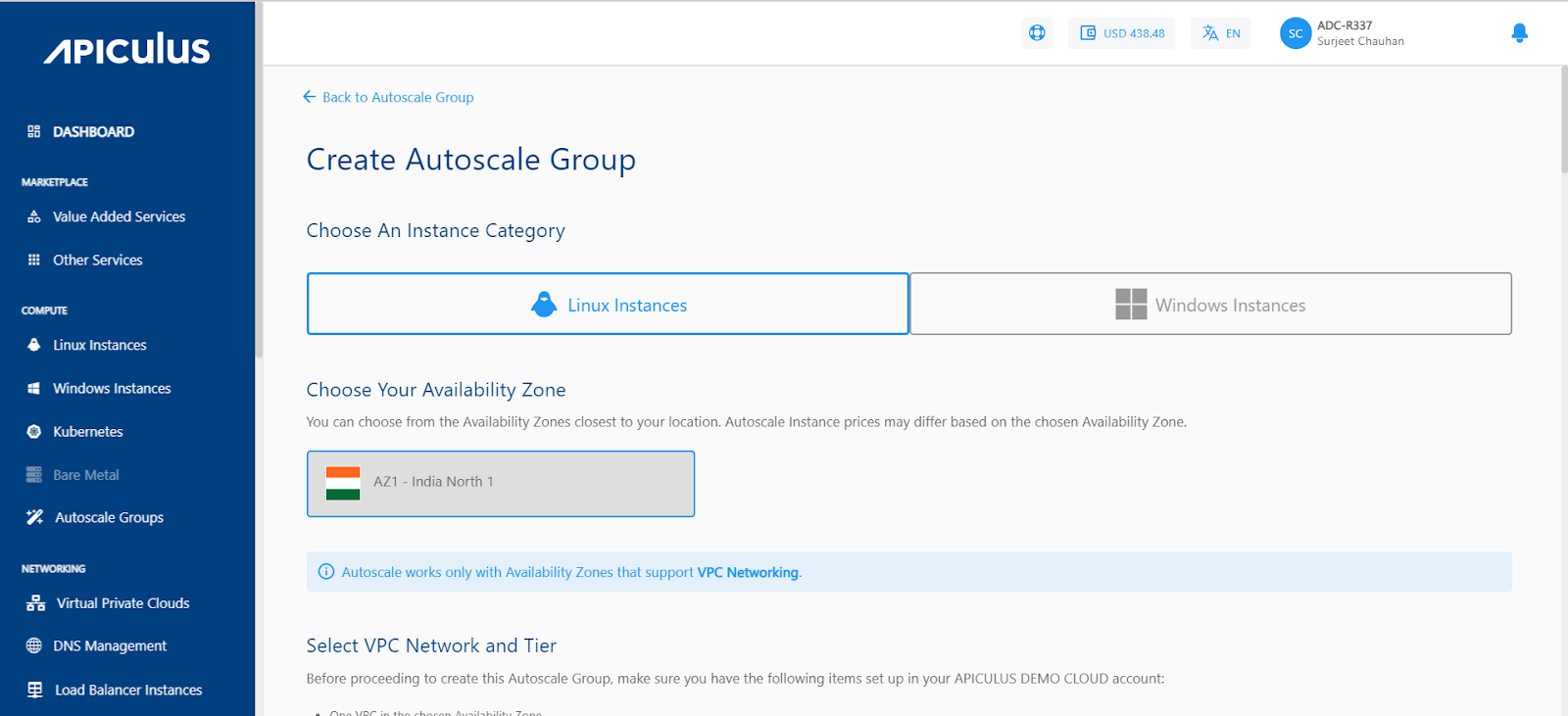The height and width of the screenshot is (716, 1568).
Task: Open the support lifebuoy icon in header
Action: 1037,32
